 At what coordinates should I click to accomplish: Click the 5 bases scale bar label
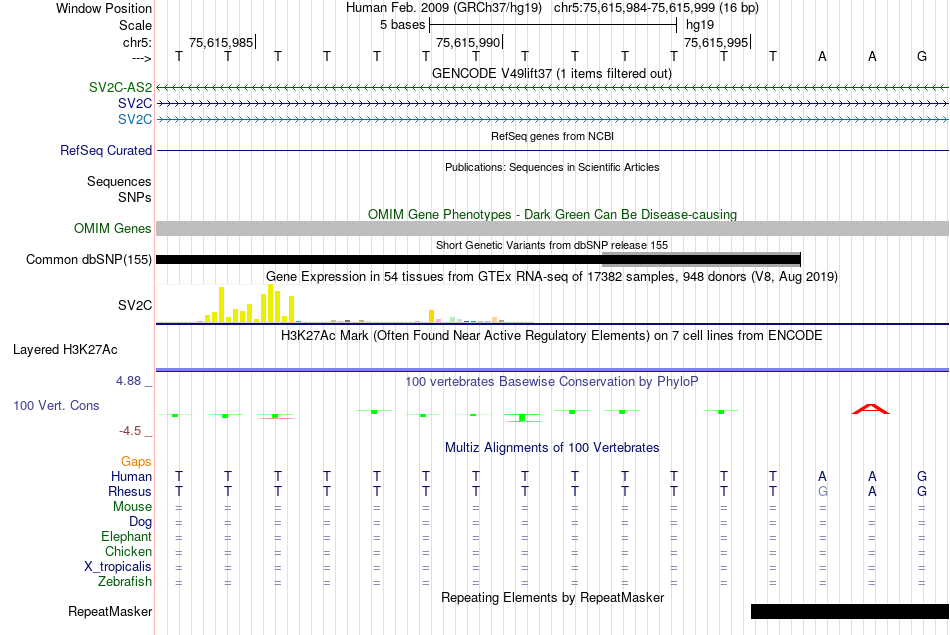(402, 25)
